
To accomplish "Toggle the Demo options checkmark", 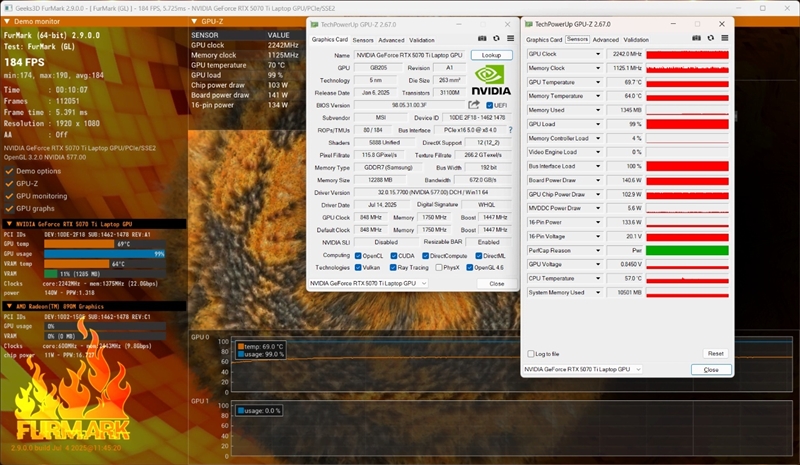I will (x=9, y=171).
